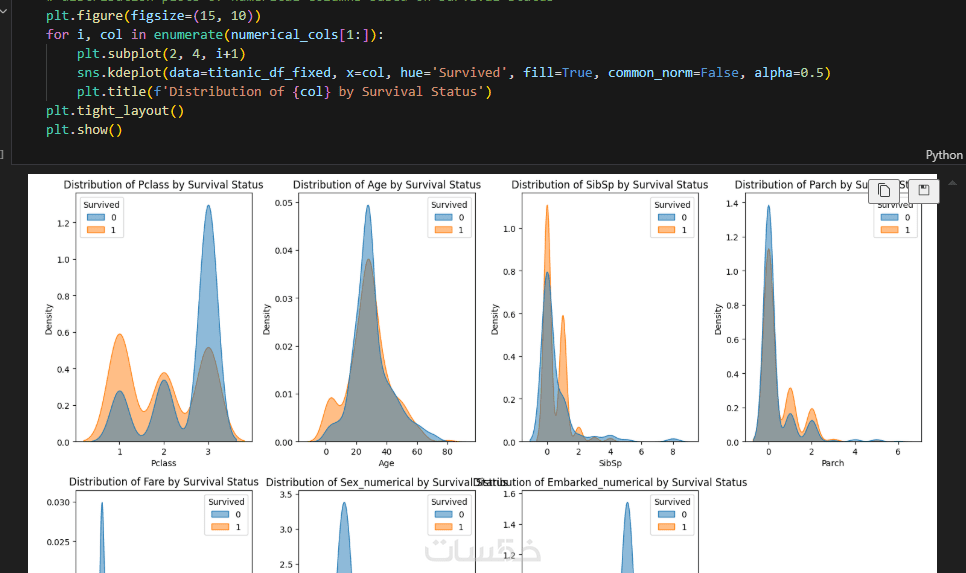Place cursor on plt.show() line
Image resolution: width=966 pixels, height=573 pixels.
pos(84,130)
